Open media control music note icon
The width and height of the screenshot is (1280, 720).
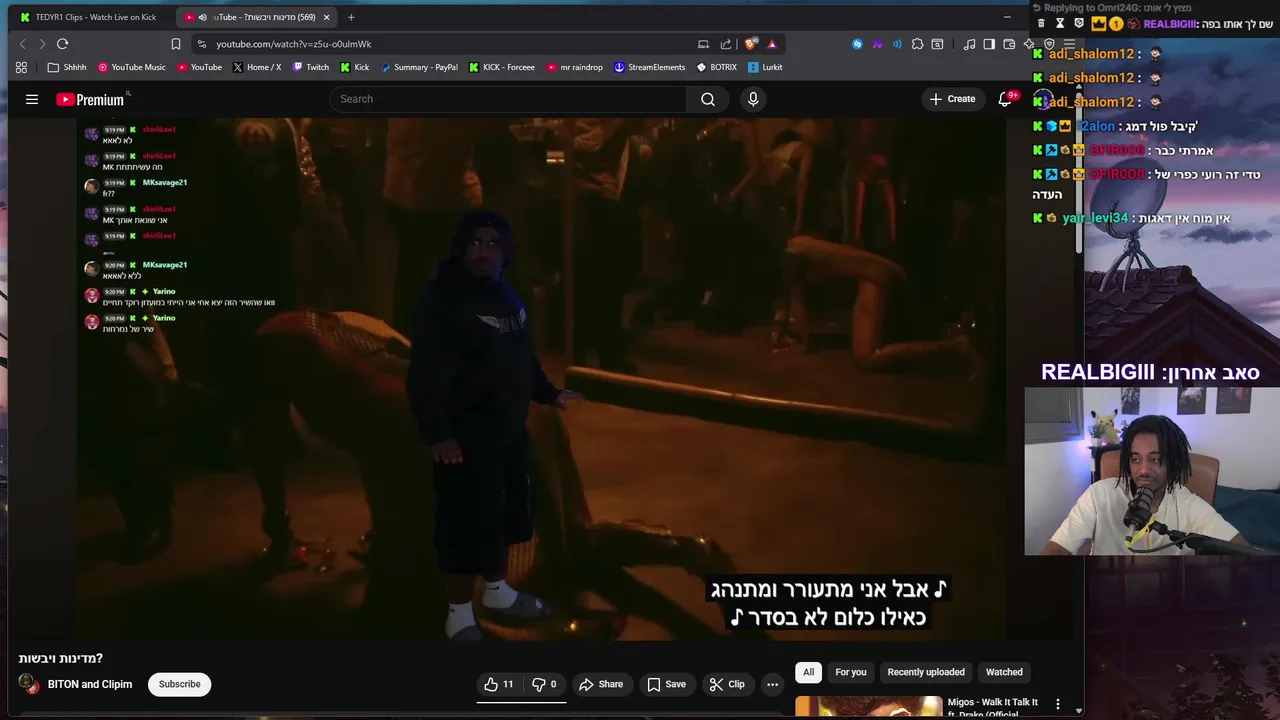[969, 44]
